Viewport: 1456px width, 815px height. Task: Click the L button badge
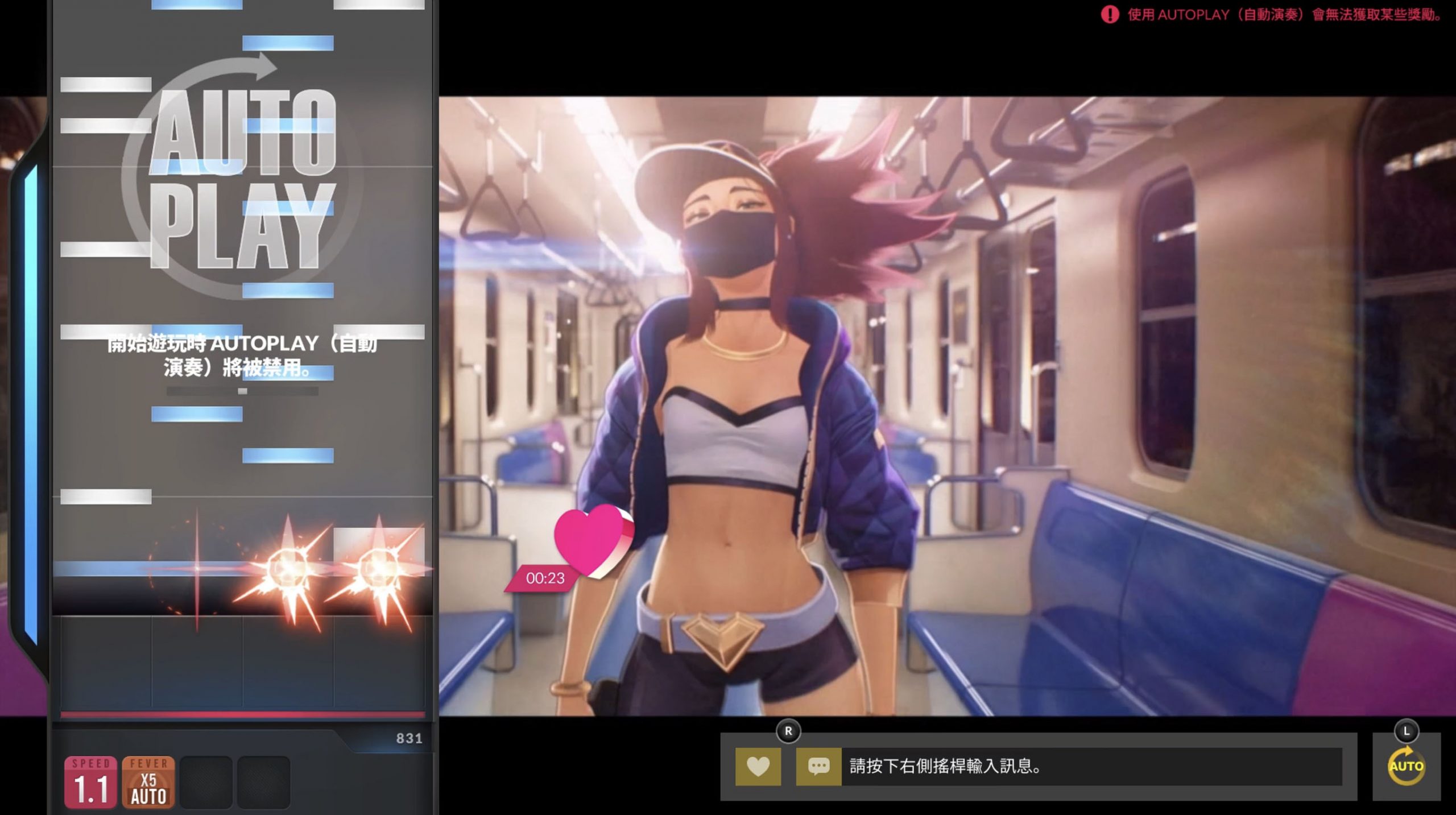pos(1407,731)
